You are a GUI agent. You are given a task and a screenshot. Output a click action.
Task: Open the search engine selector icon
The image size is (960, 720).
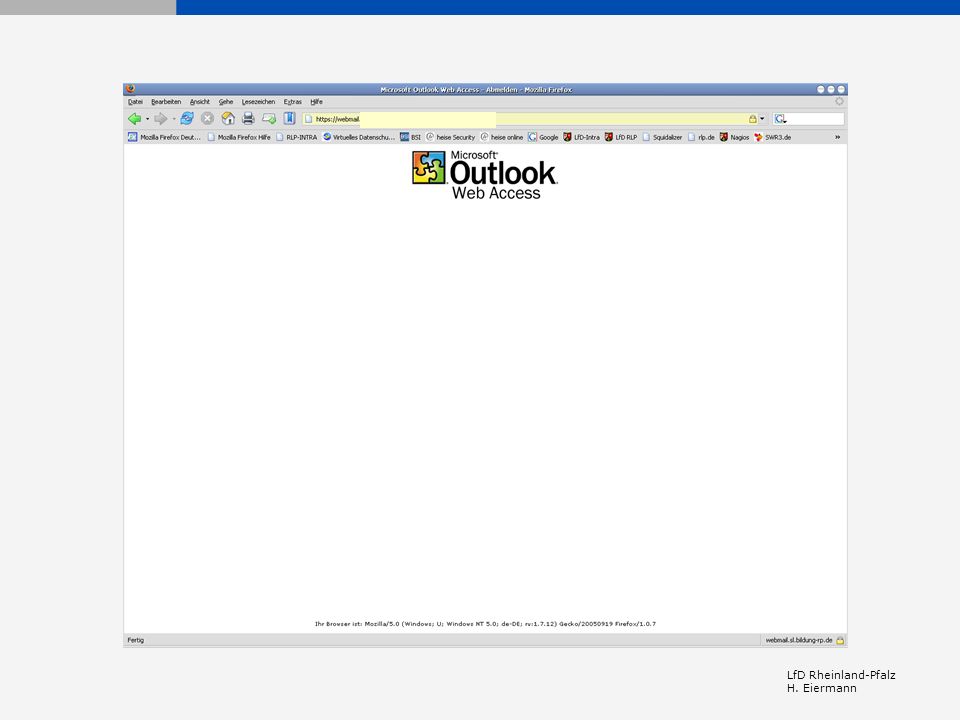click(x=780, y=119)
